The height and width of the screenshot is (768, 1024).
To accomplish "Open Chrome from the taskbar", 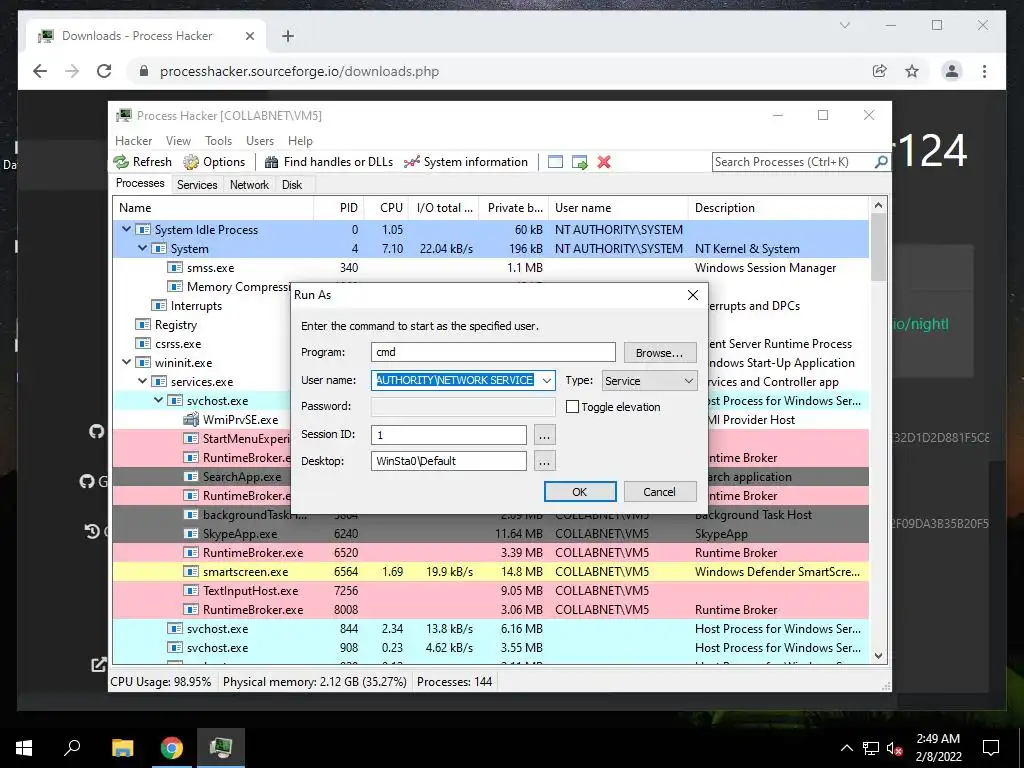I will [x=172, y=748].
